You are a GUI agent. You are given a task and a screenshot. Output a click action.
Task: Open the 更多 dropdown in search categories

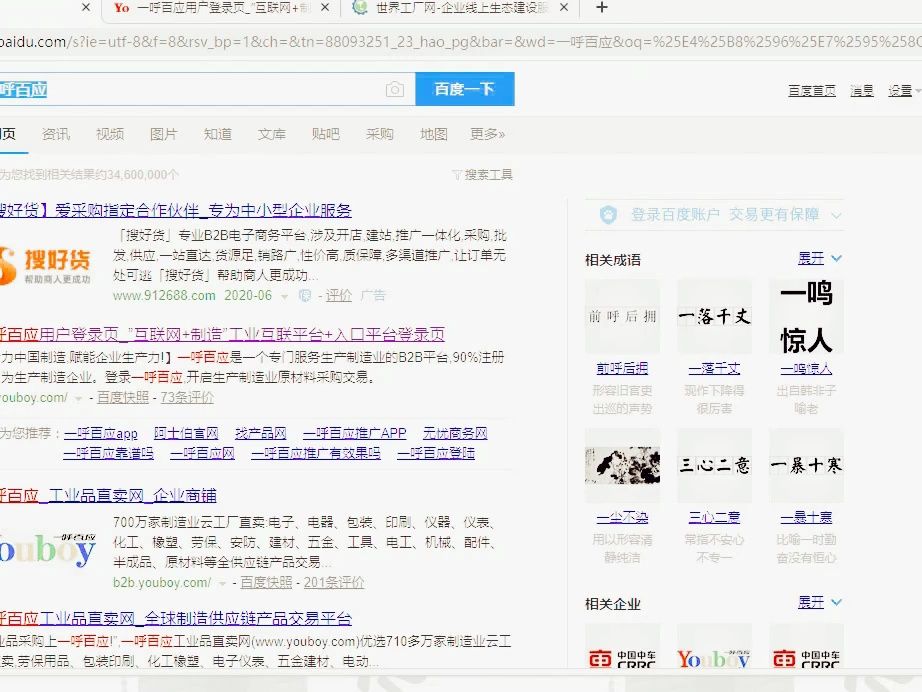click(486, 133)
